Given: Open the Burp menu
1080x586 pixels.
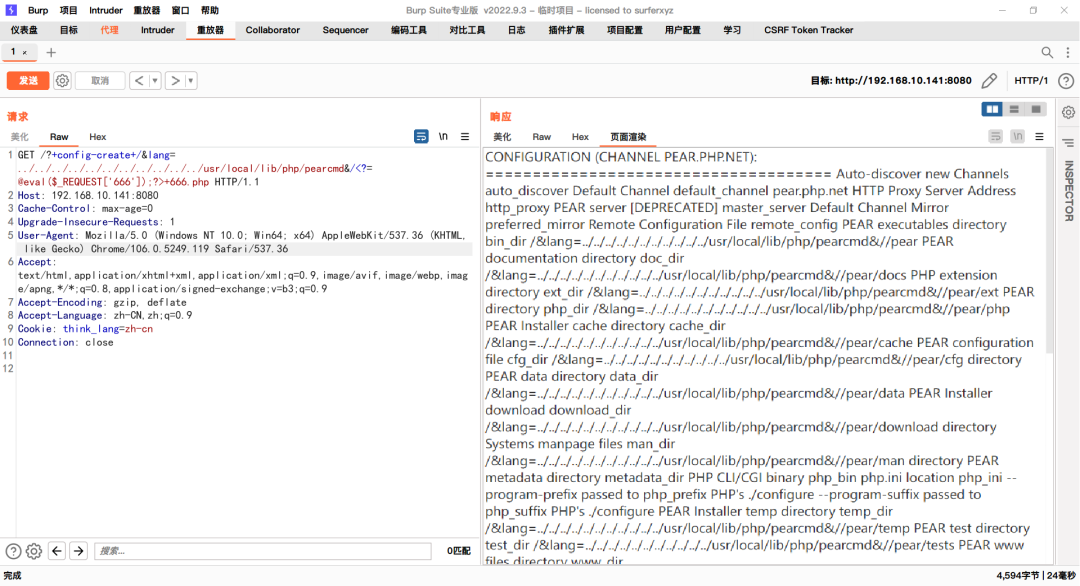Looking at the screenshot, I should pos(38,10).
